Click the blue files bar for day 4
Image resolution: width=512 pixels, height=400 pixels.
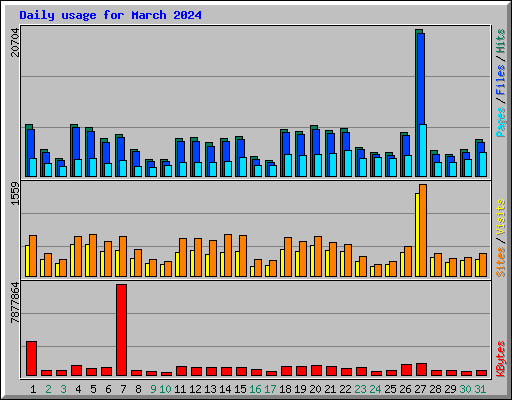click(76, 144)
